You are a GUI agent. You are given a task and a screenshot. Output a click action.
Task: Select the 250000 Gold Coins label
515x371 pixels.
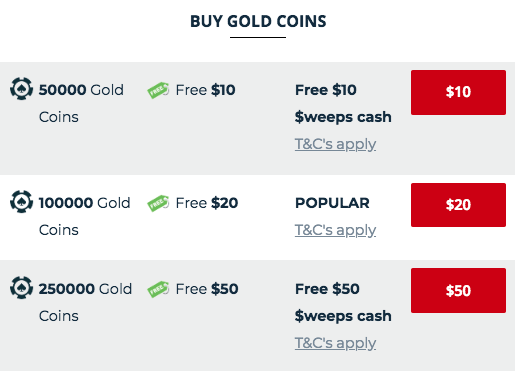click(85, 302)
